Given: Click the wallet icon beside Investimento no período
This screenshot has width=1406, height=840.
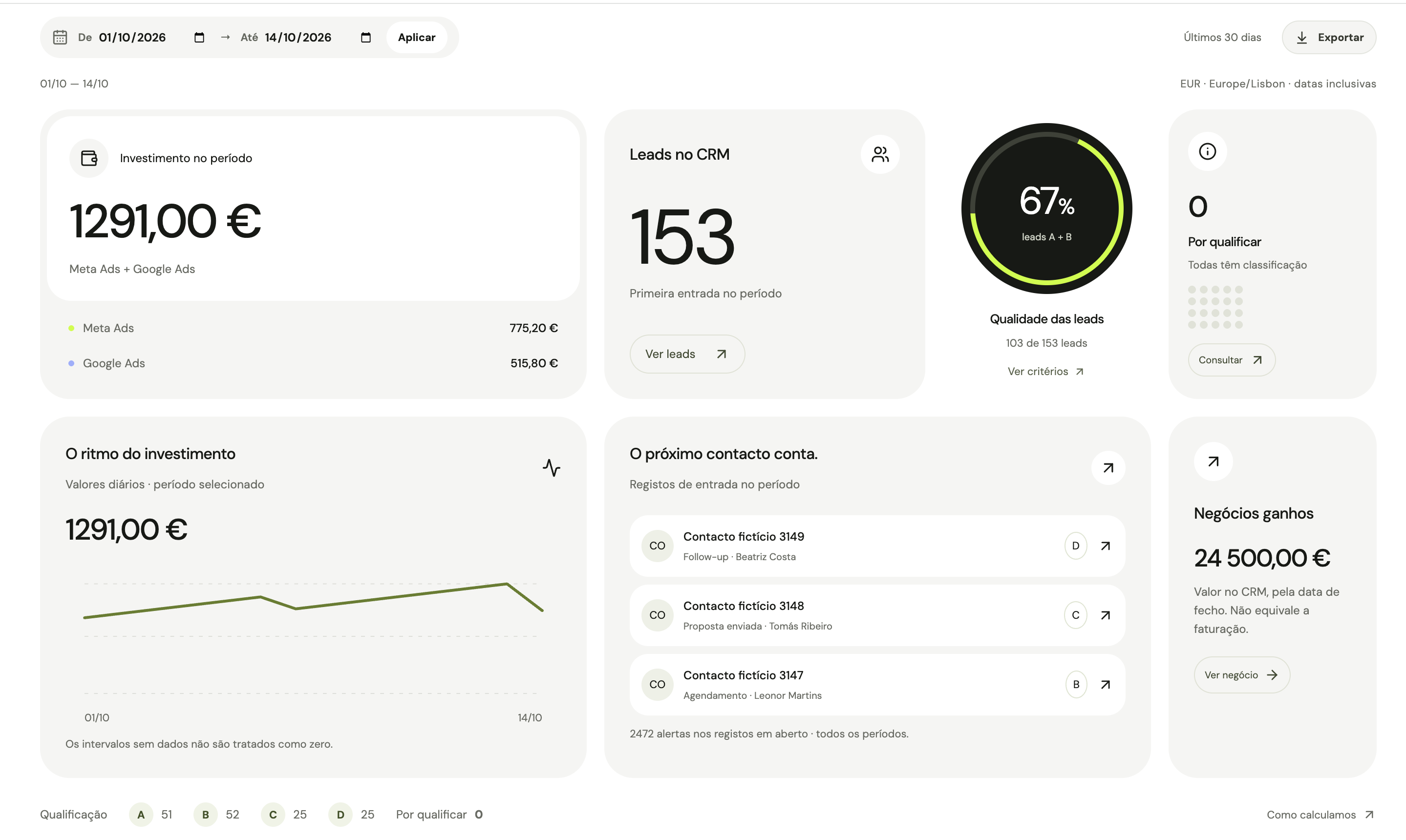Looking at the screenshot, I should click(x=89, y=158).
